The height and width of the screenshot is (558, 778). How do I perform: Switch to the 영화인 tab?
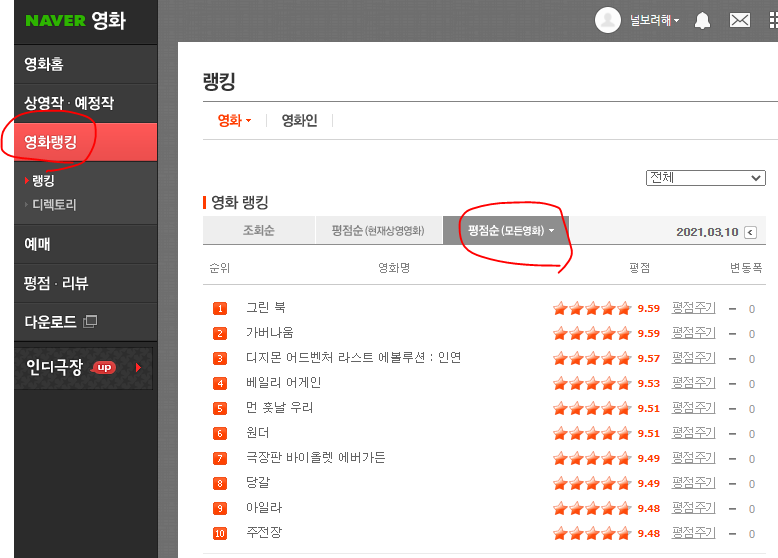(299, 121)
